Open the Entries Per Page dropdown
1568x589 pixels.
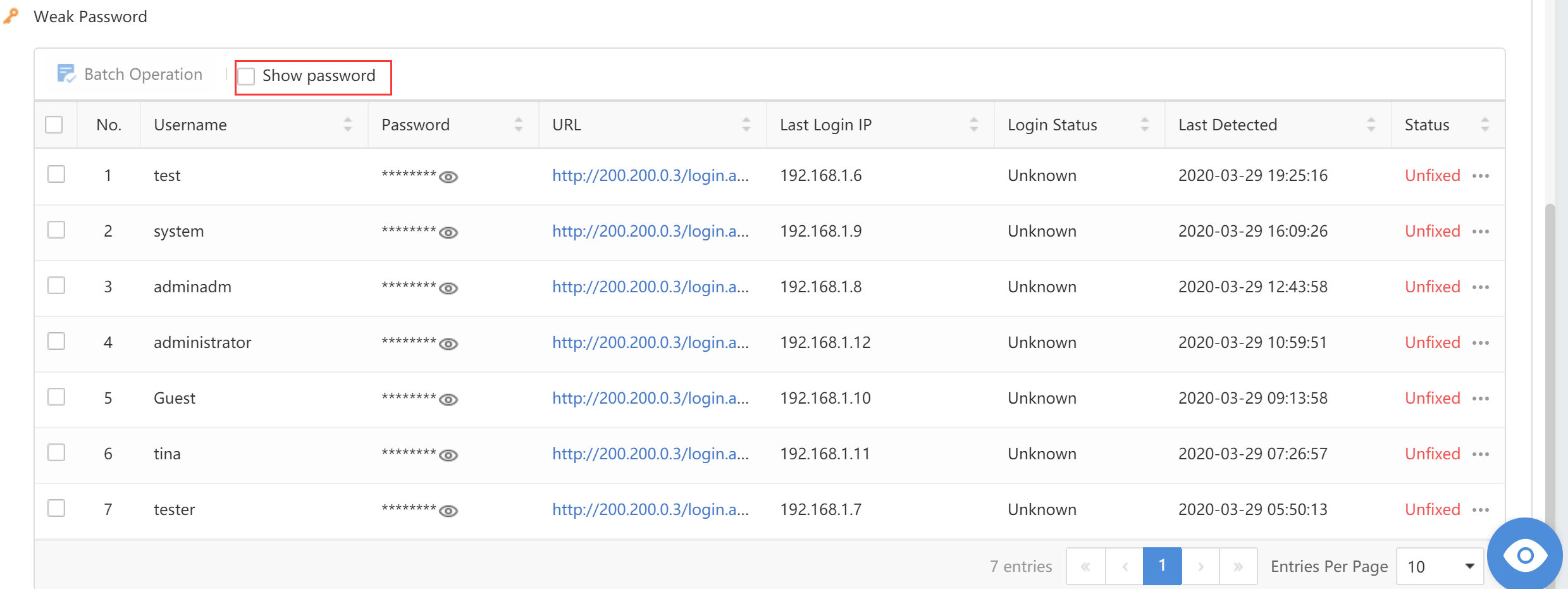(1440, 566)
